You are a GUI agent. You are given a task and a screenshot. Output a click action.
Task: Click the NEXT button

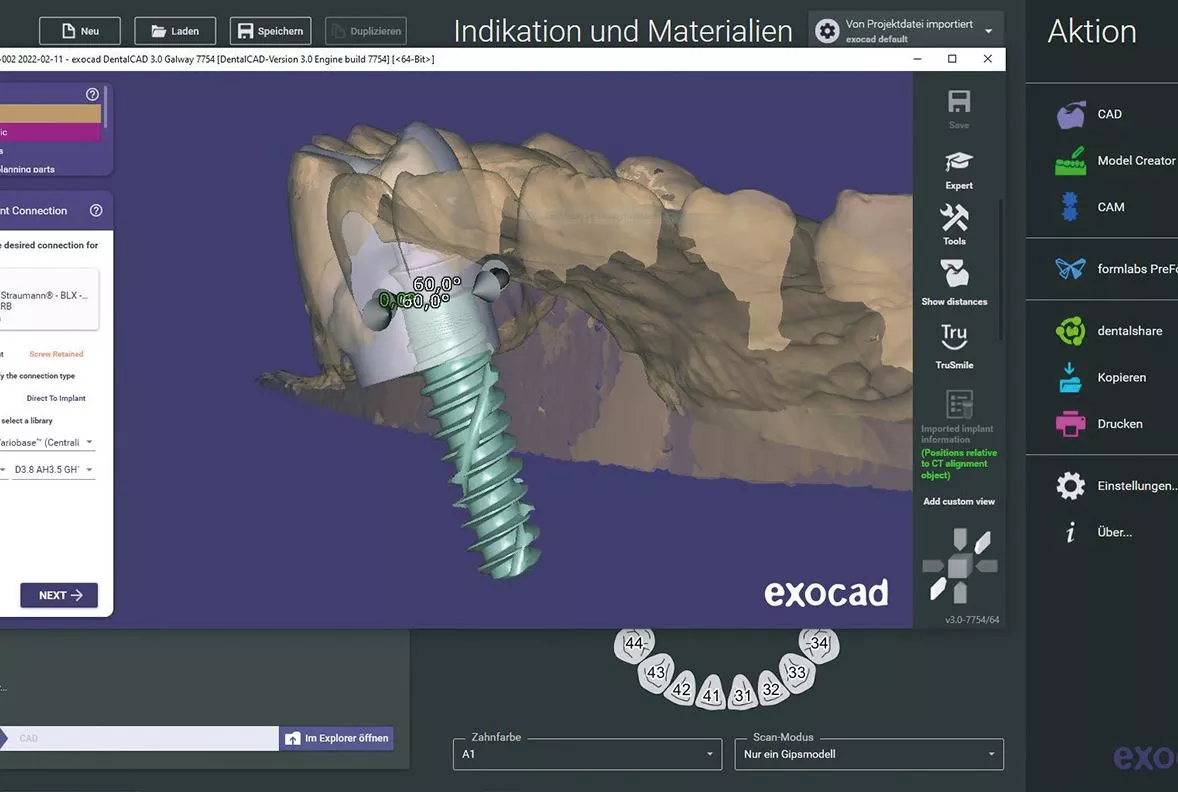[x=59, y=595]
